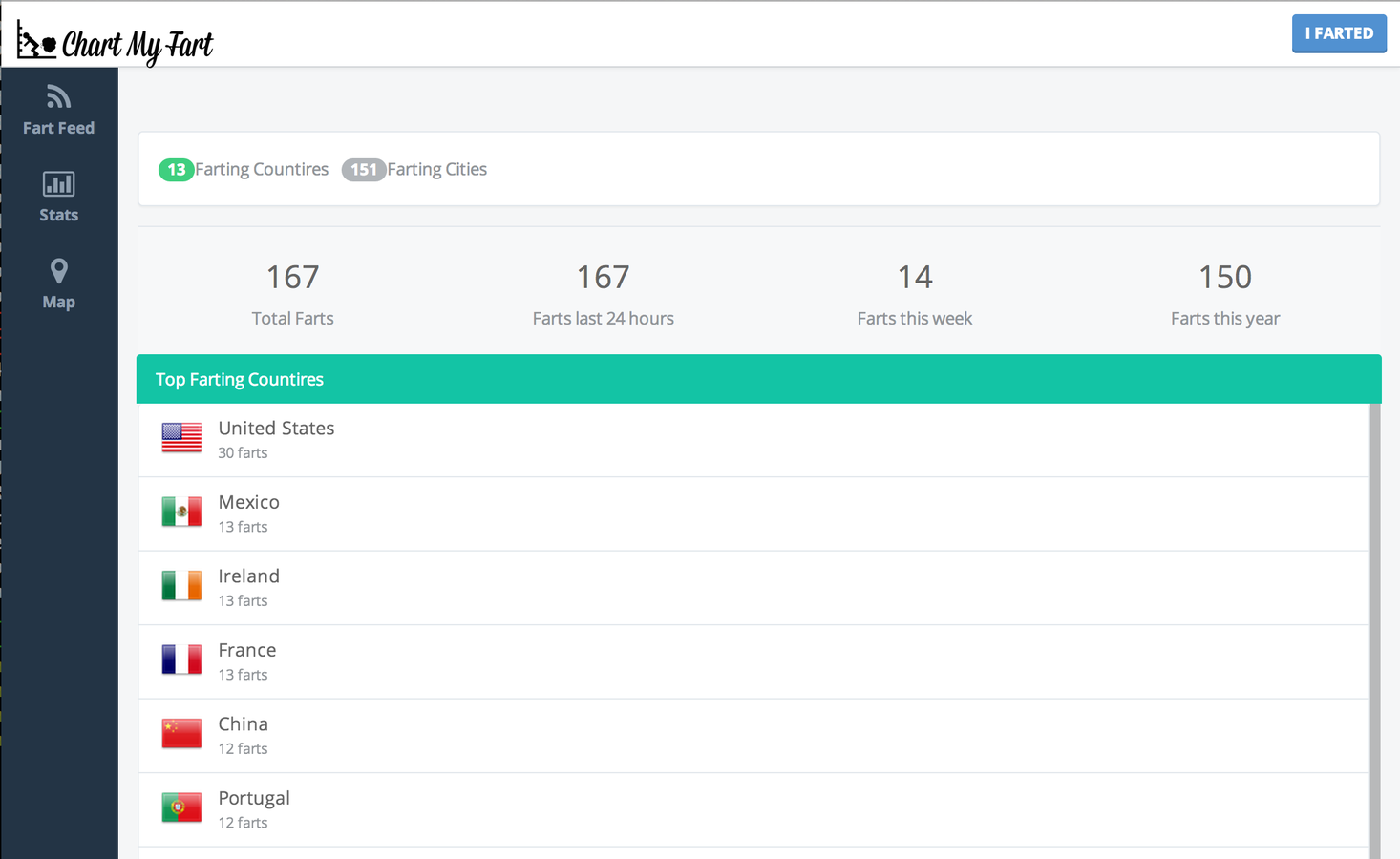Select the Ireland country name
This screenshot has width=1400, height=859.
pos(248,576)
